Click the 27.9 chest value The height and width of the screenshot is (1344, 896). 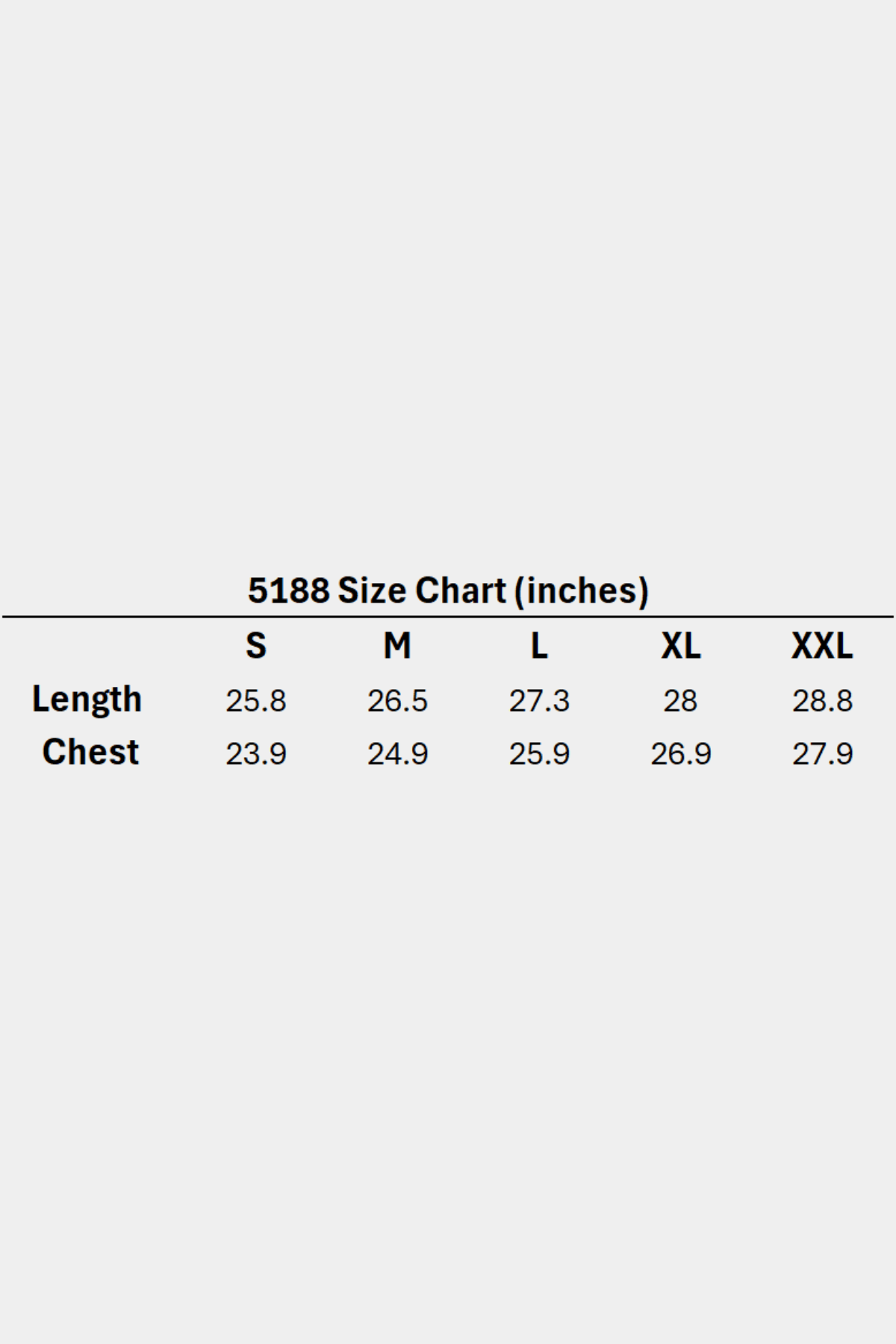coord(822,754)
